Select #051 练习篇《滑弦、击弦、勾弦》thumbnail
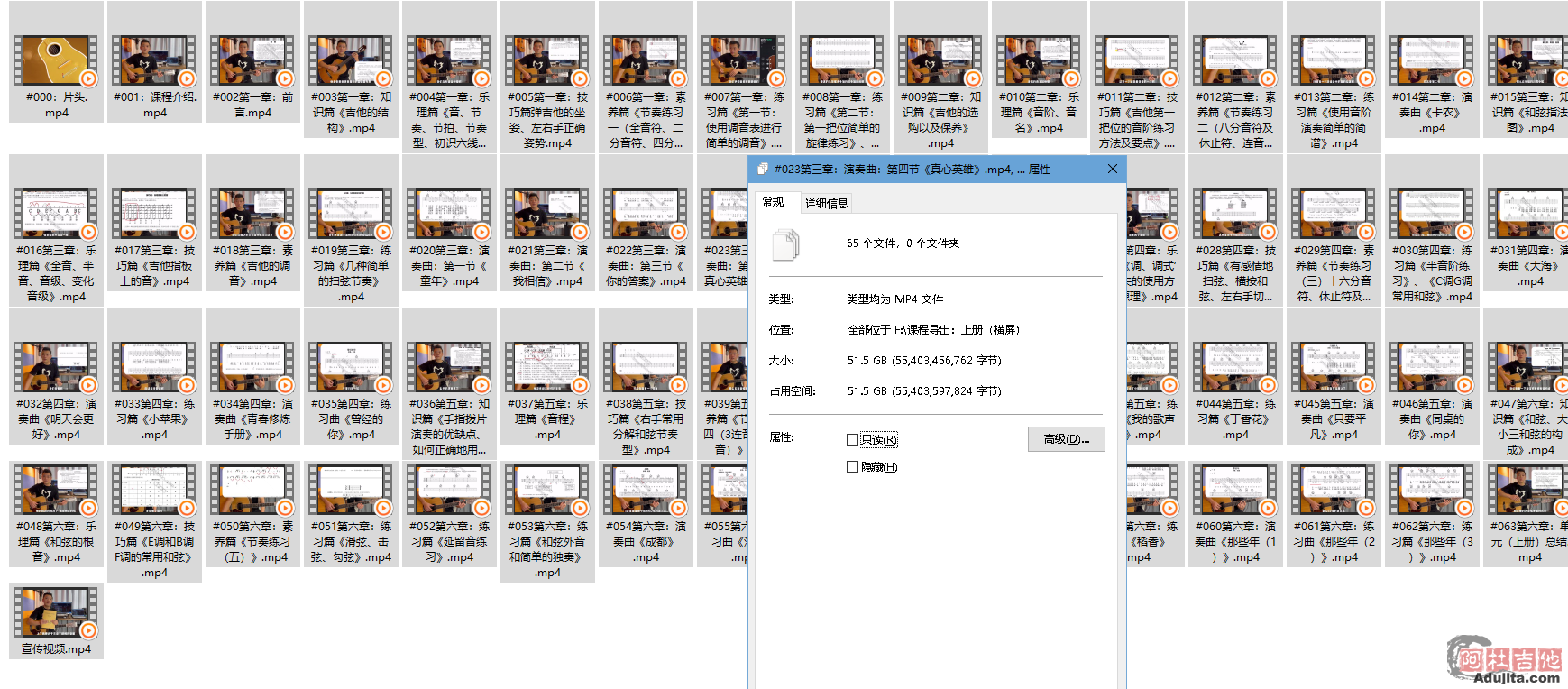 (351, 490)
